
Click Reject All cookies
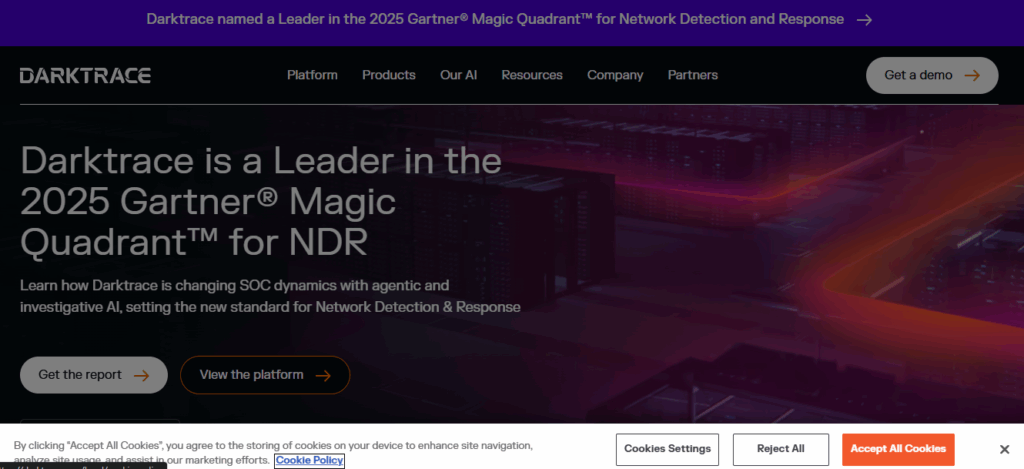[x=780, y=449]
